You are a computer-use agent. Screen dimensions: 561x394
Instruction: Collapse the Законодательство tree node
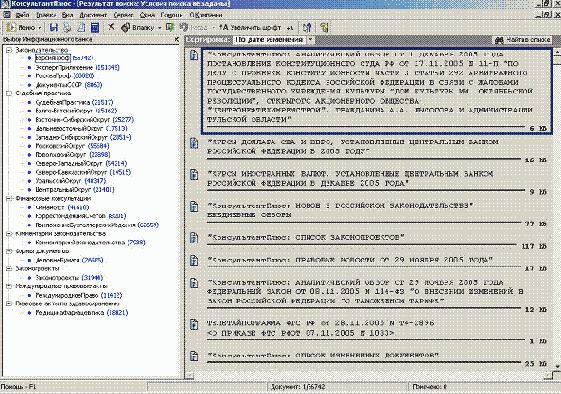tap(9, 50)
